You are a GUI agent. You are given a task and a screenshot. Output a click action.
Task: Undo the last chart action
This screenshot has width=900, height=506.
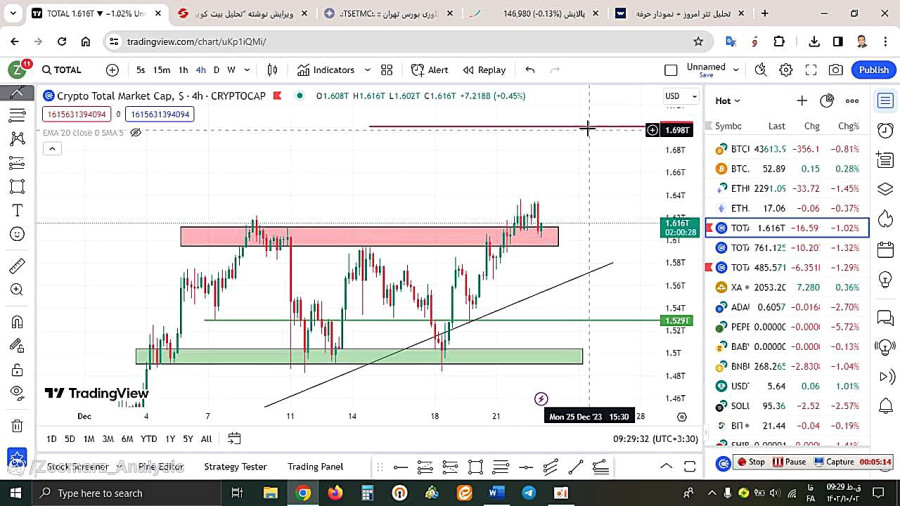click(x=530, y=70)
